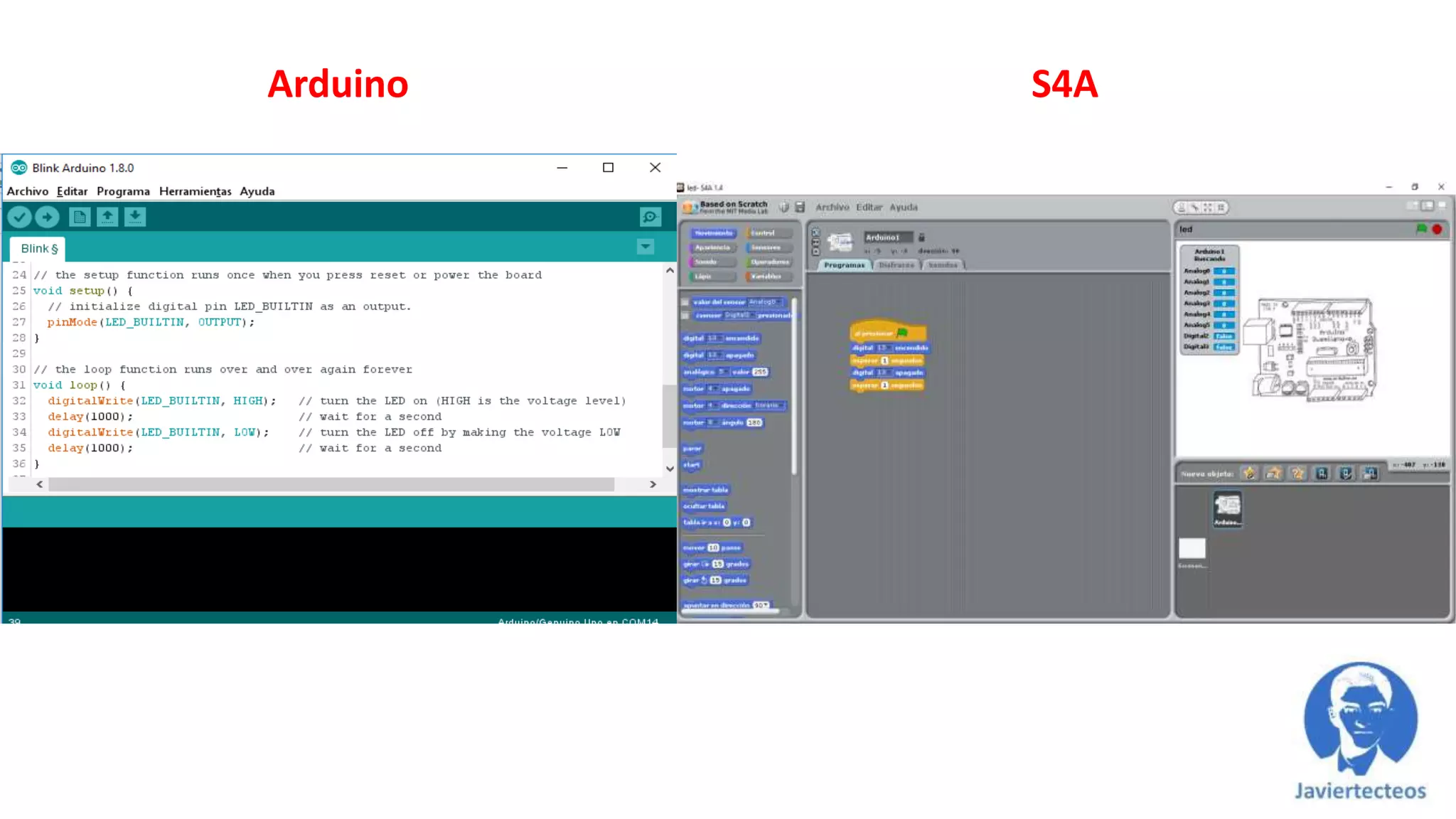Click the Open sketch up-arrow icon
1456x819 pixels.
[107, 217]
